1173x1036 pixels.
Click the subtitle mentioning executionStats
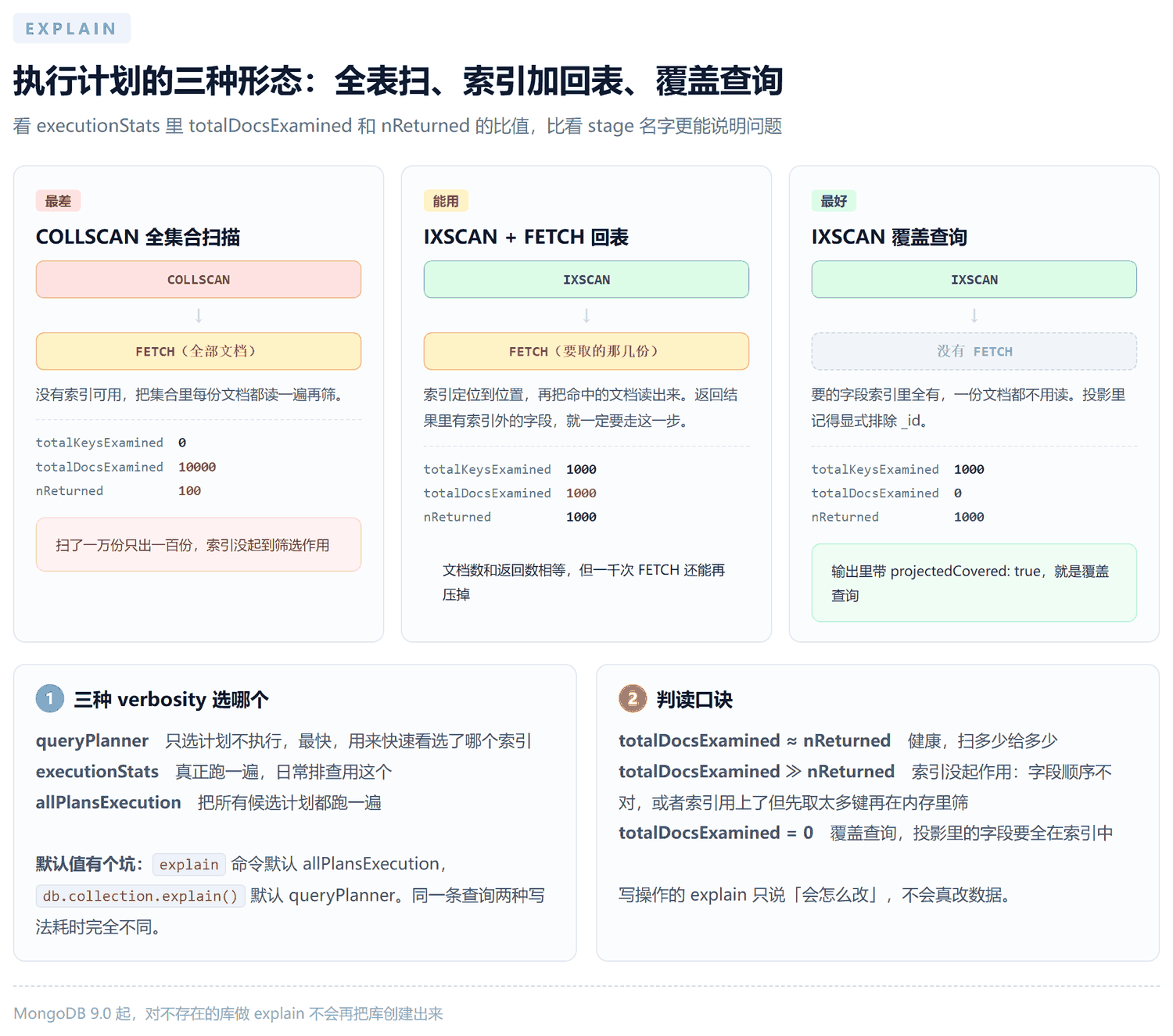(397, 126)
